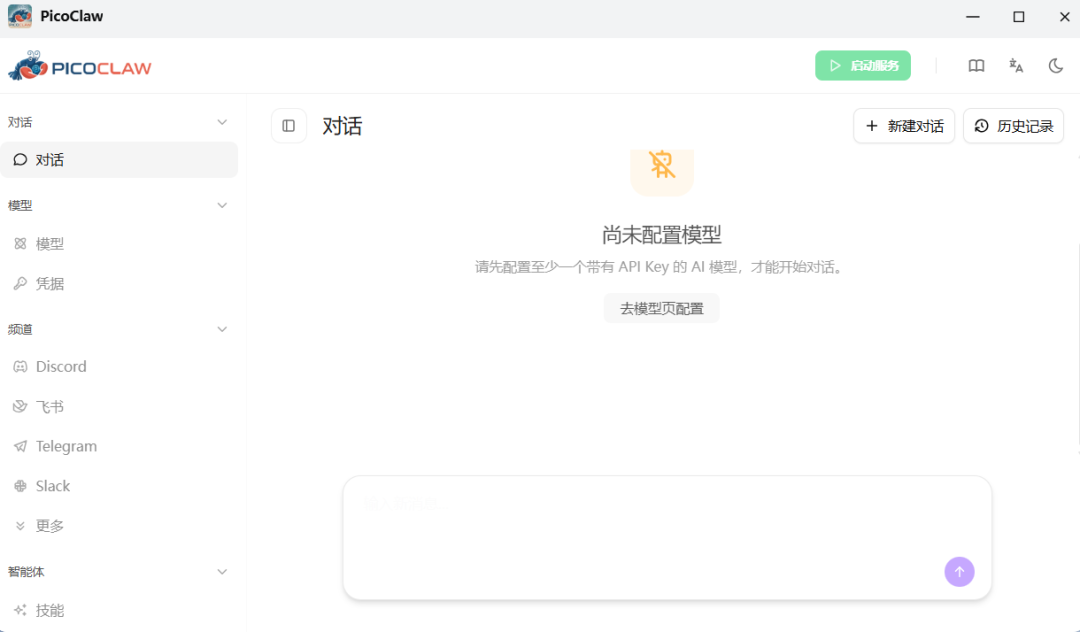Open 凭据 credentials page
The height and width of the screenshot is (632, 1080).
click(119, 284)
